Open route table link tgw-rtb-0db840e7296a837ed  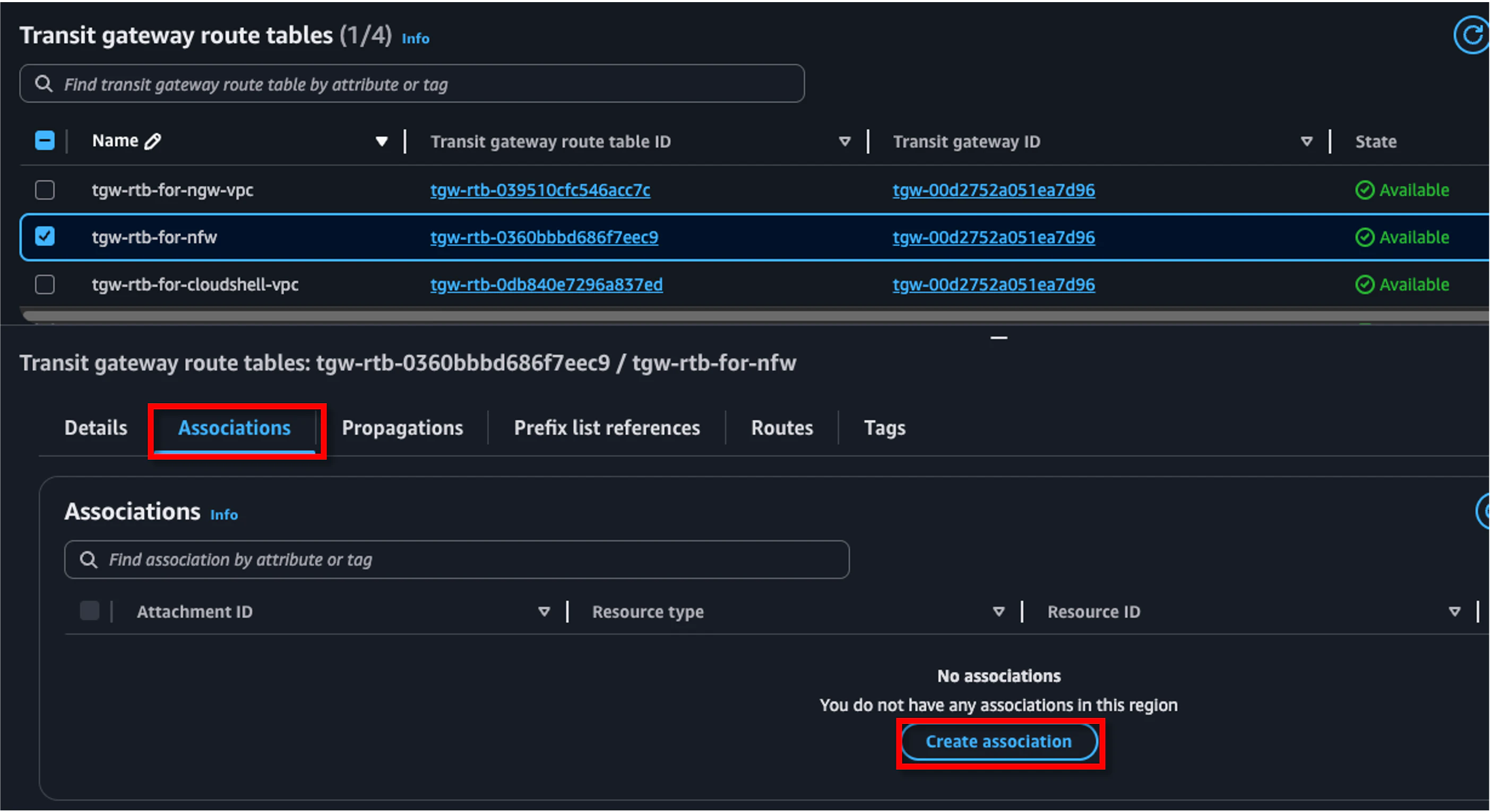[x=546, y=285]
